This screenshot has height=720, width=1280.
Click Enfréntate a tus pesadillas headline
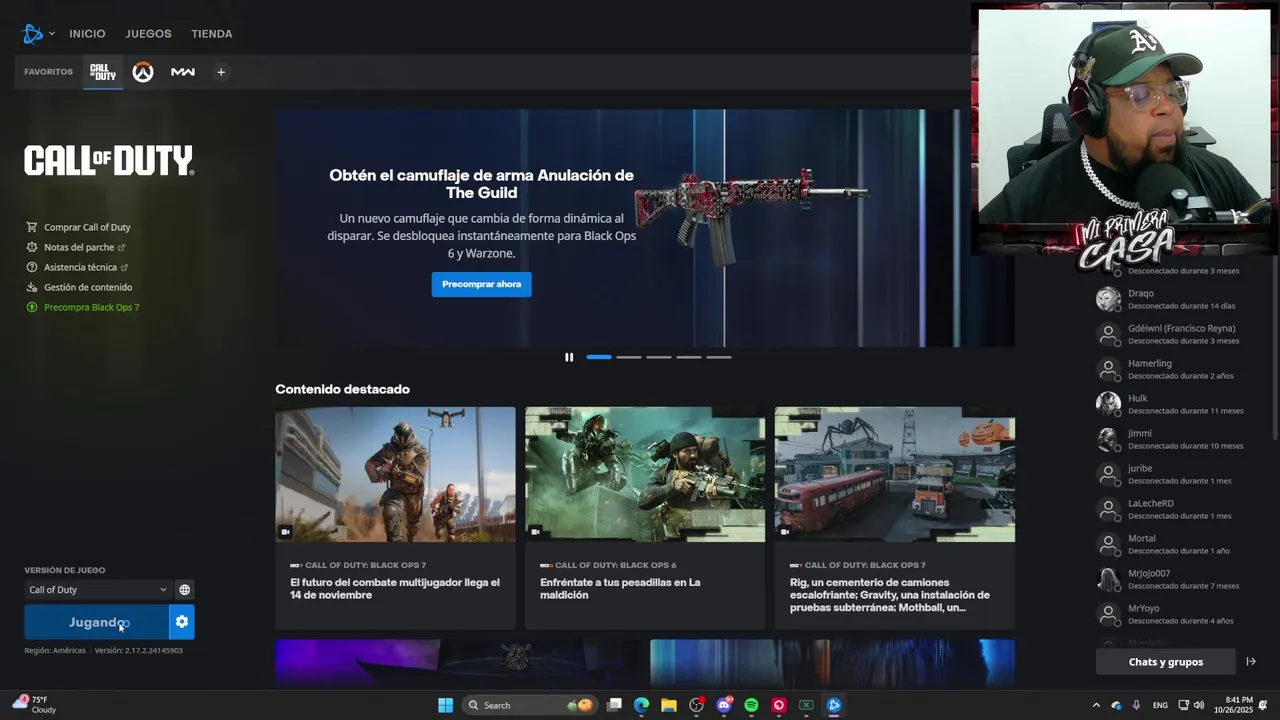pos(620,589)
